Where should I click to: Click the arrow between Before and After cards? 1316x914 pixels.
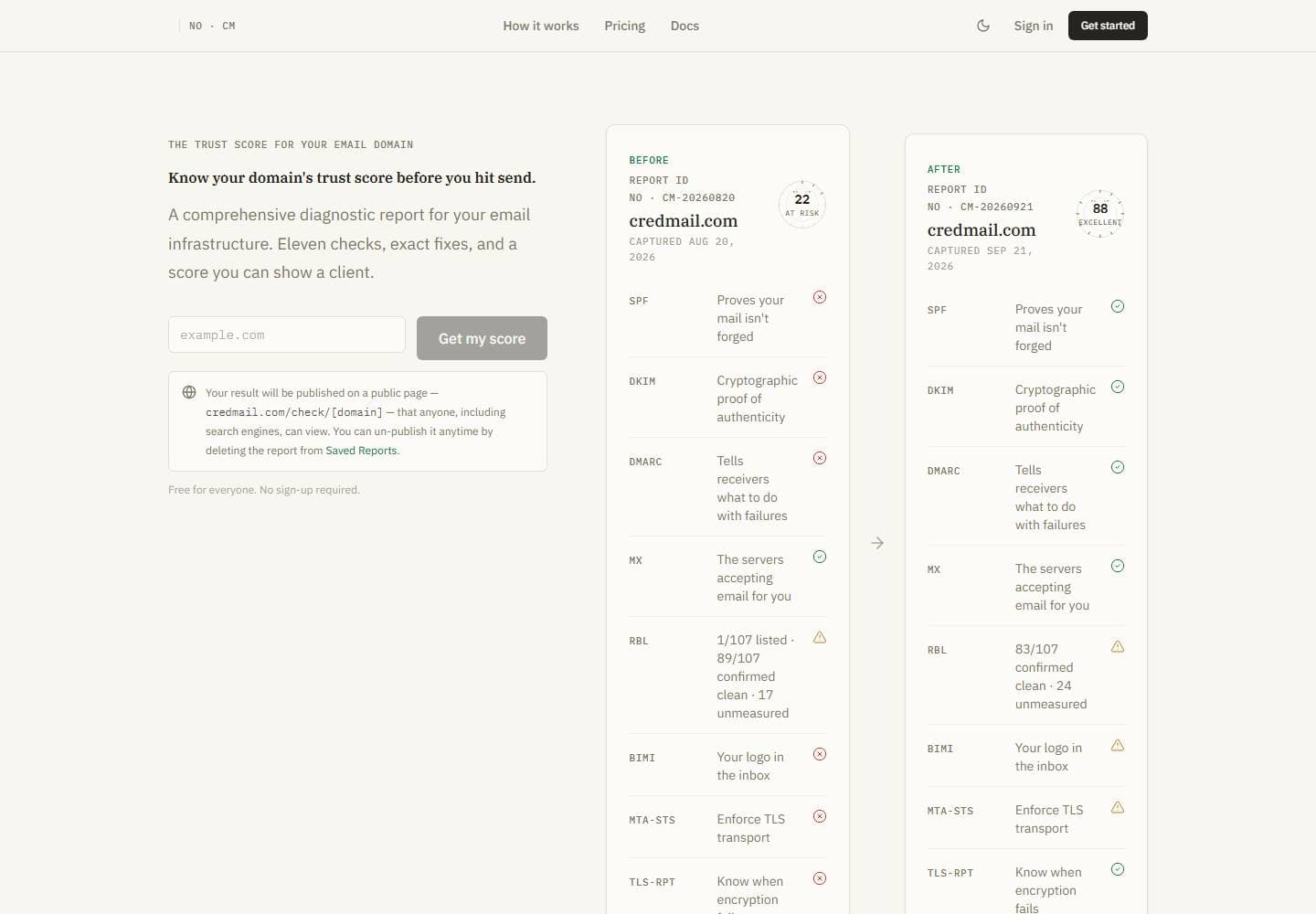877,543
